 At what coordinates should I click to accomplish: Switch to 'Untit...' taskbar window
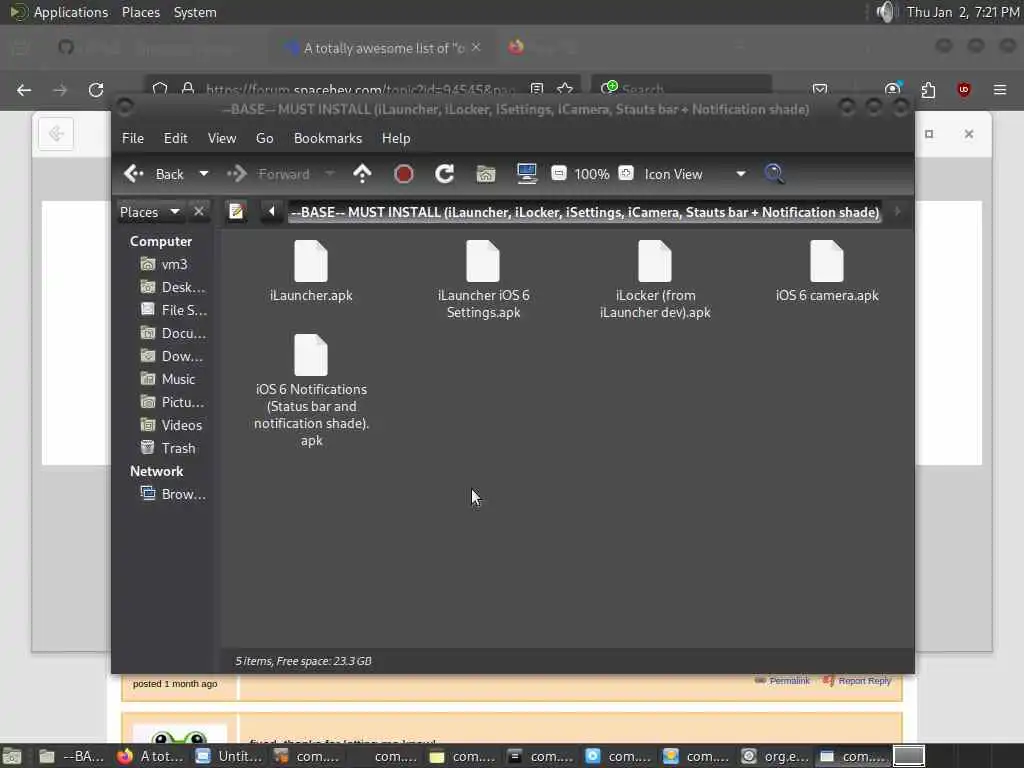pyautogui.click(x=229, y=756)
